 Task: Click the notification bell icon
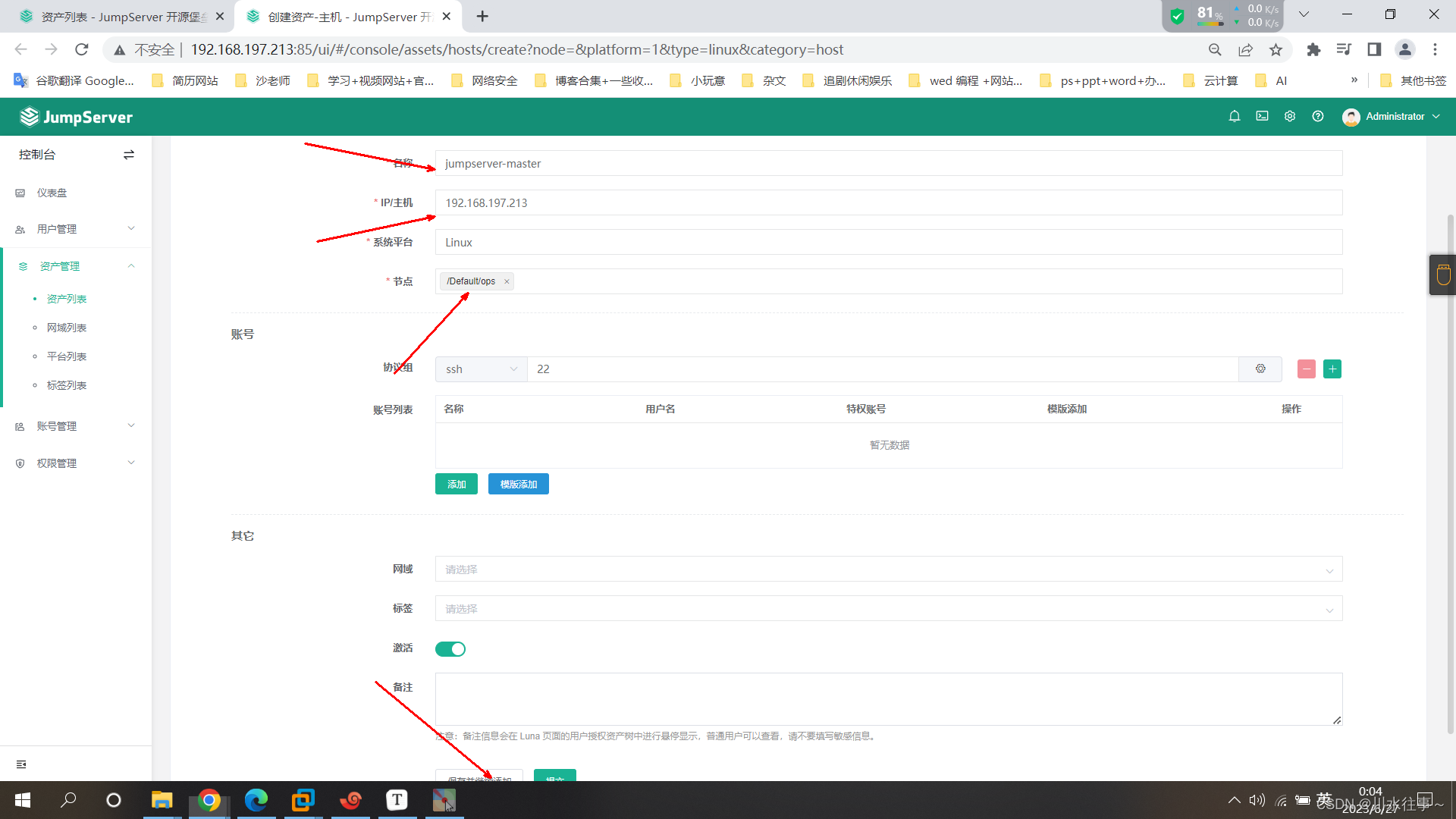(x=1235, y=116)
